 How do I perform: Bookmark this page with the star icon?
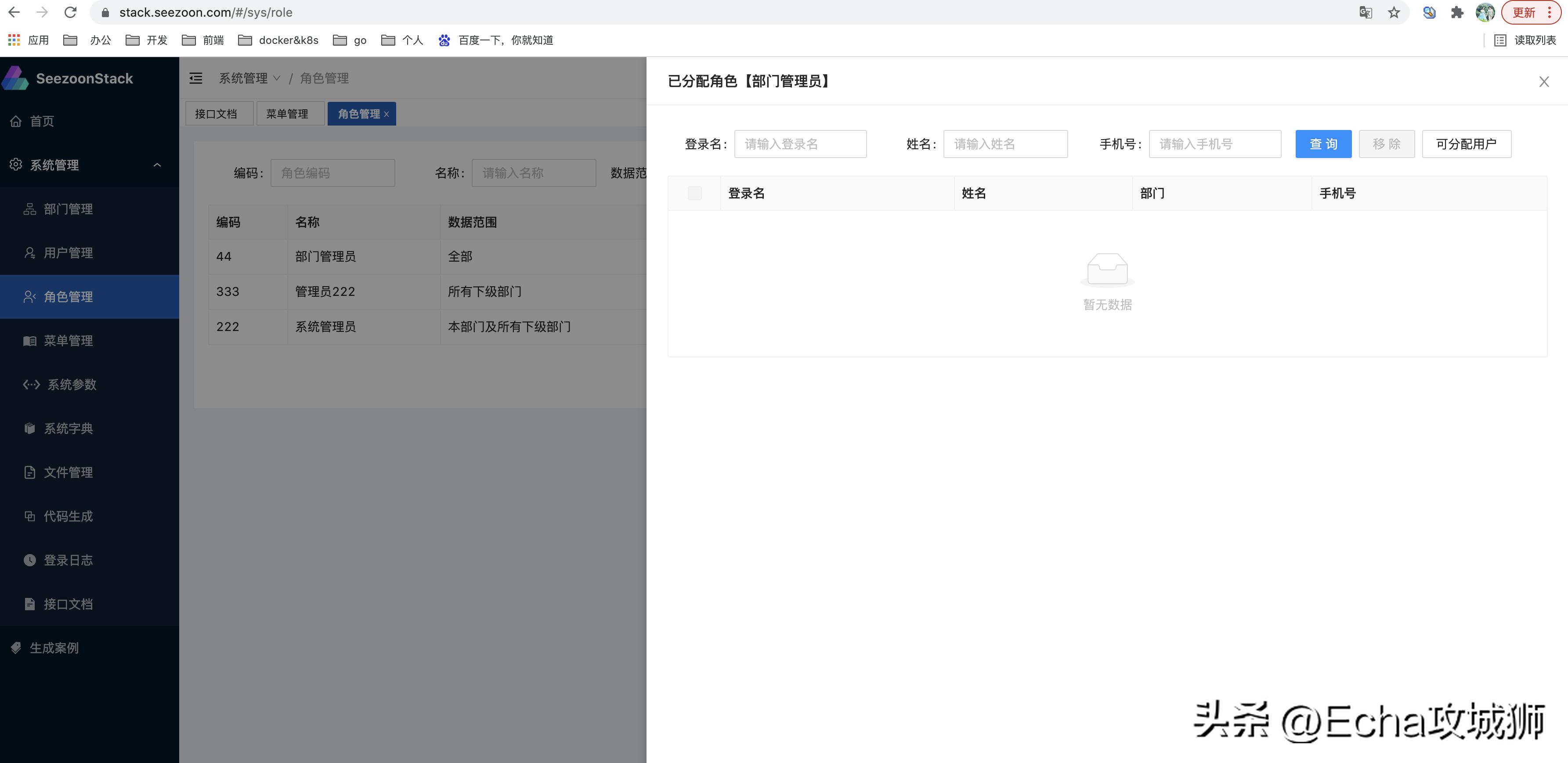[x=1394, y=12]
